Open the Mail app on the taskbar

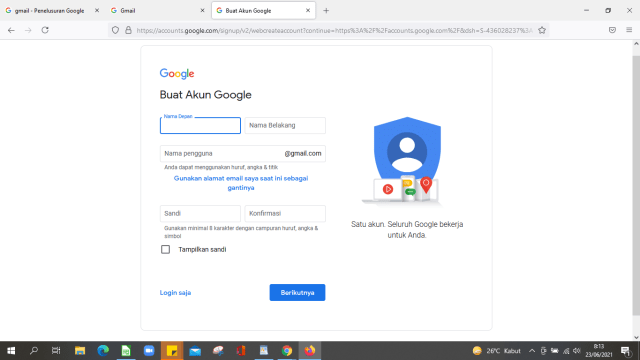pos(195,351)
